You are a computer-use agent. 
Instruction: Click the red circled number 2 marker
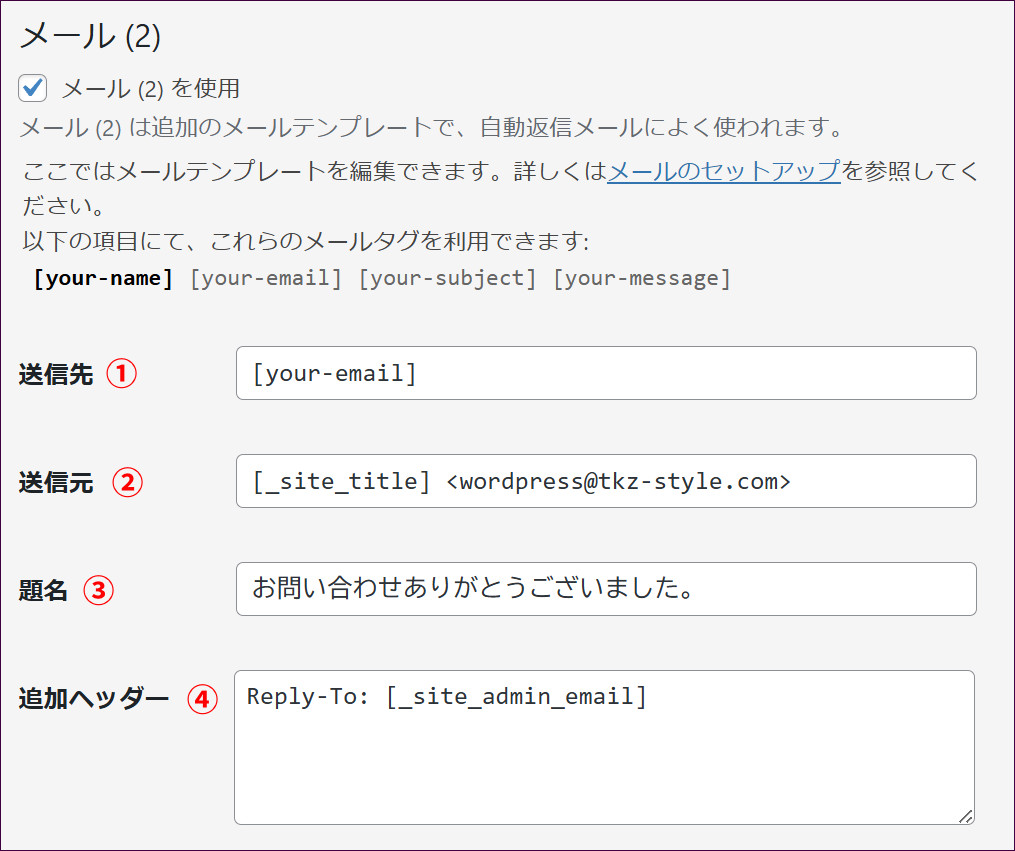pyautogui.click(x=127, y=482)
